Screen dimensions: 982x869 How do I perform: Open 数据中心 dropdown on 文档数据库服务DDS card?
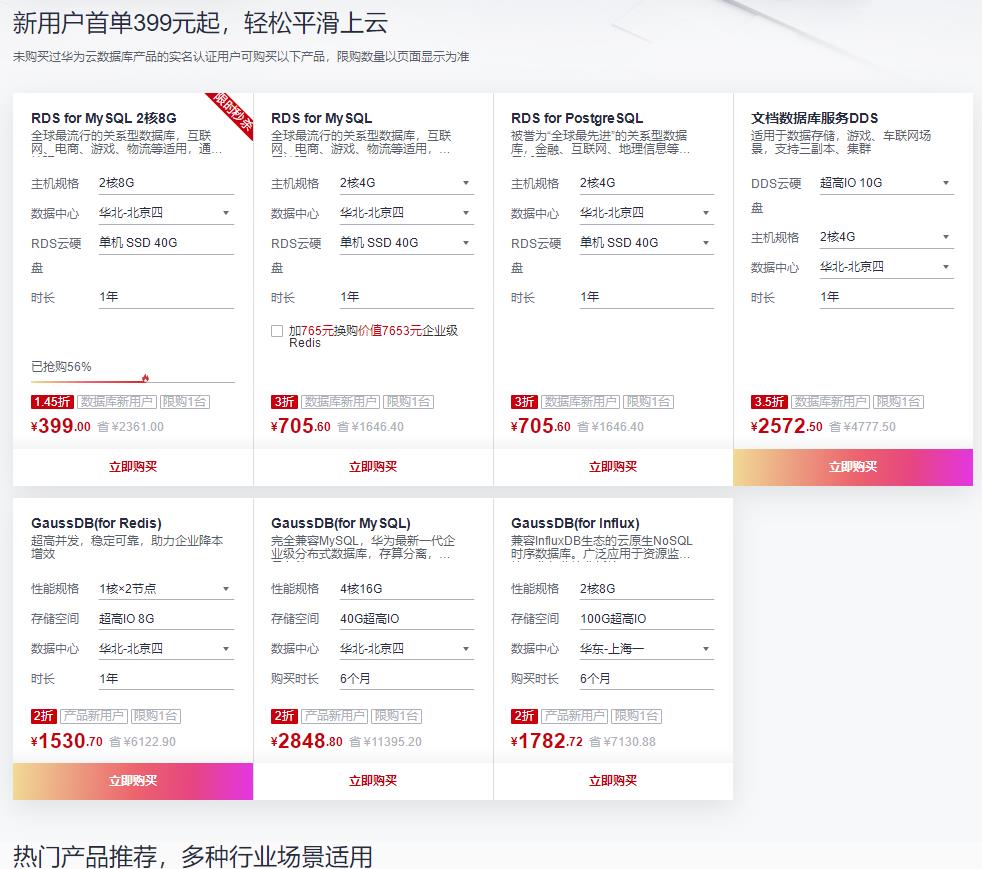[886, 267]
